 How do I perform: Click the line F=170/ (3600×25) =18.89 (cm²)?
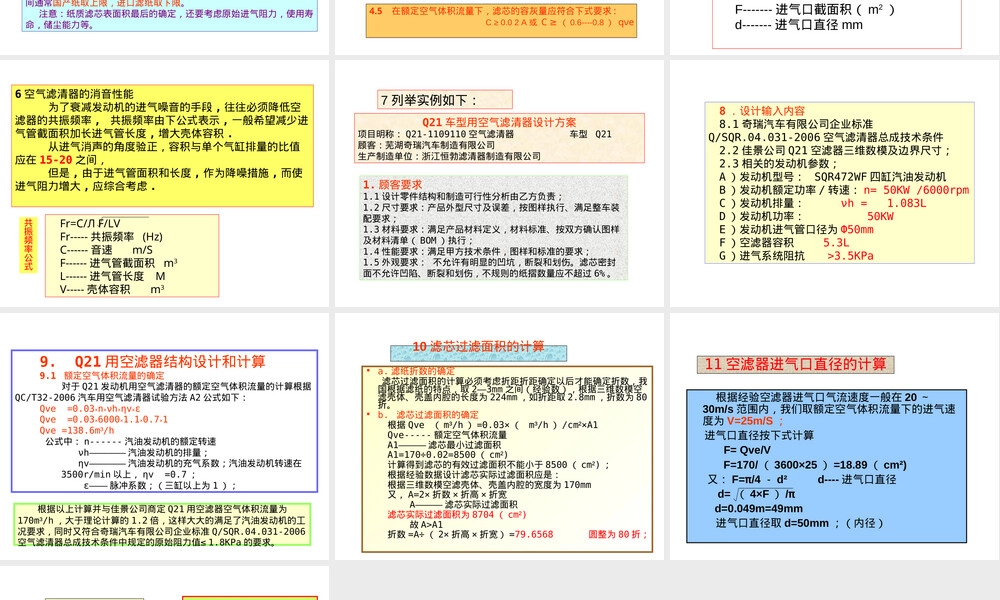tap(815, 465)
